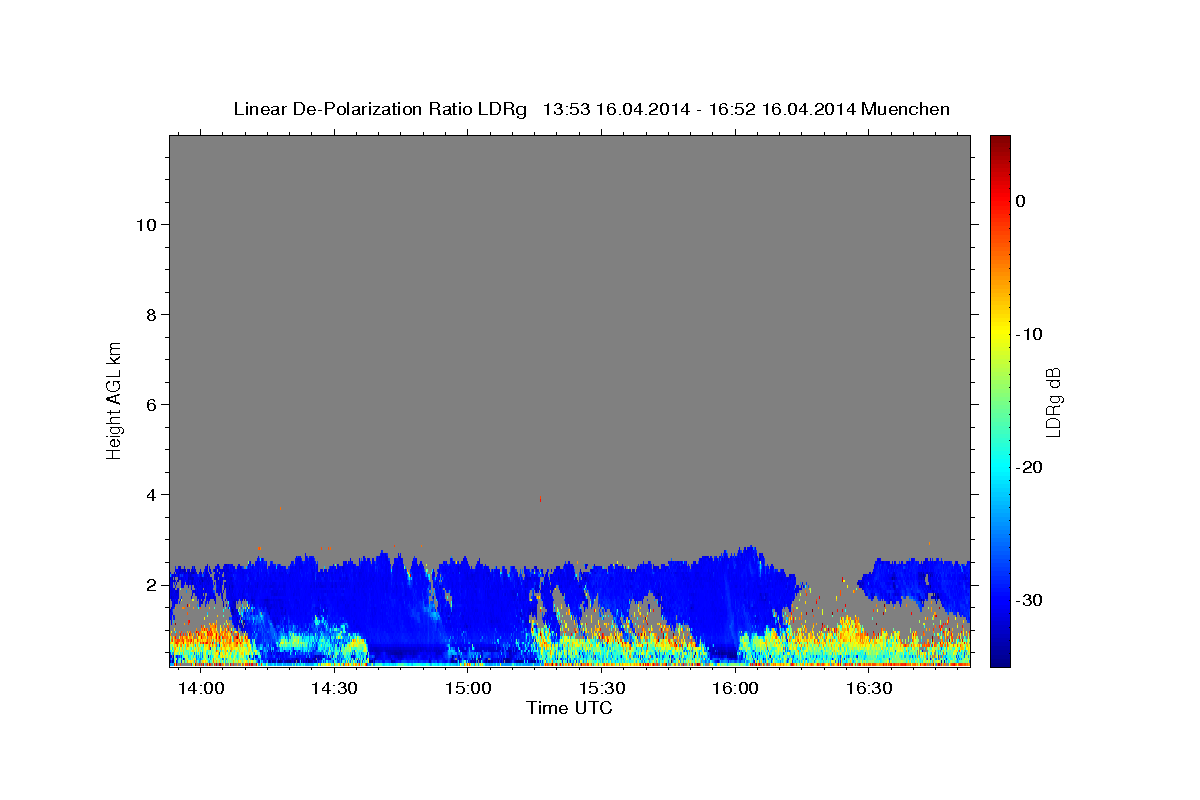Screen dimensions: 1200x800
Task: Click the 14:00 time tick label
Action: (x=201, y=689)
